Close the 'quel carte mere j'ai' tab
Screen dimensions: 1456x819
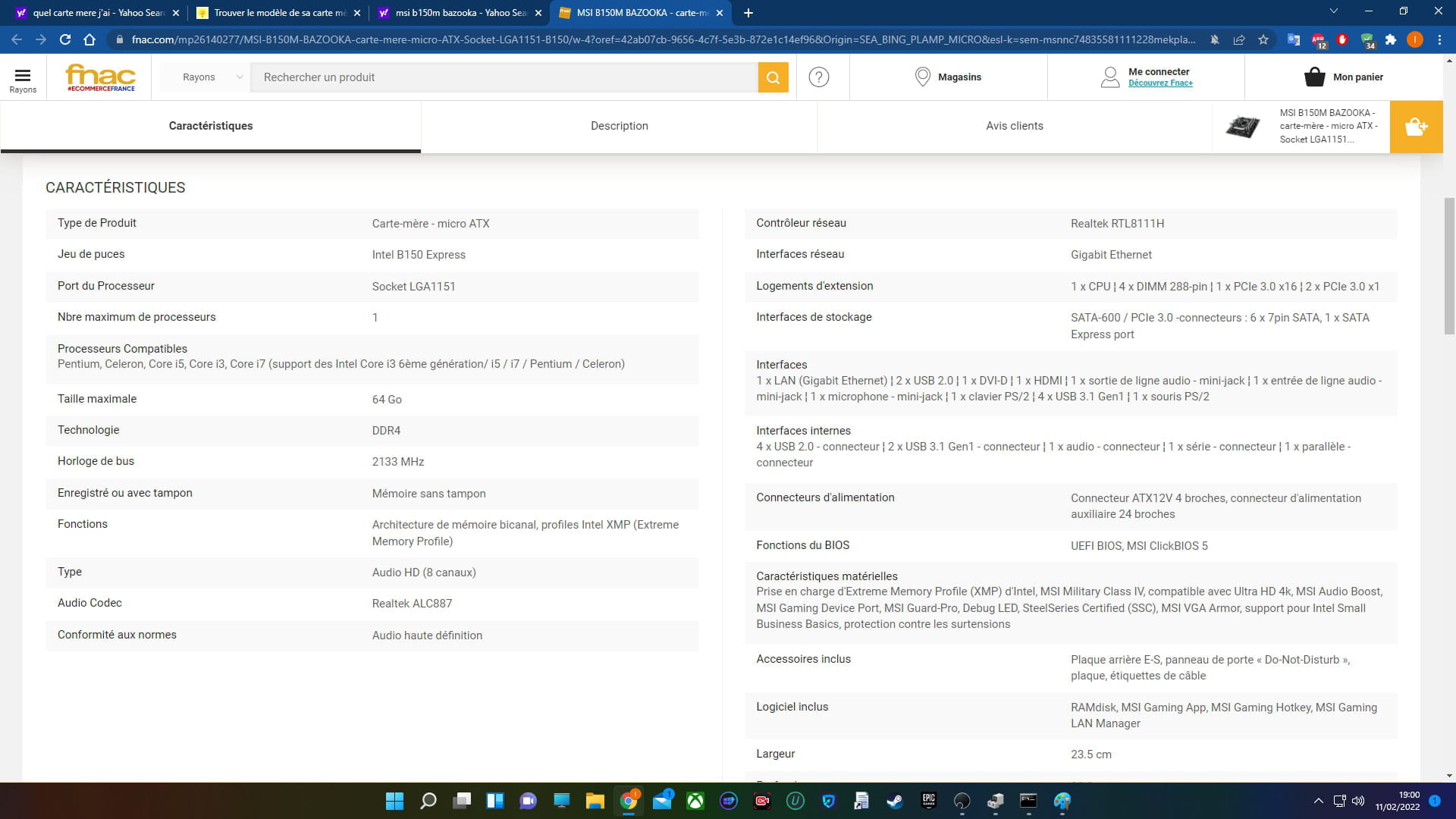[x=176, y=13]
